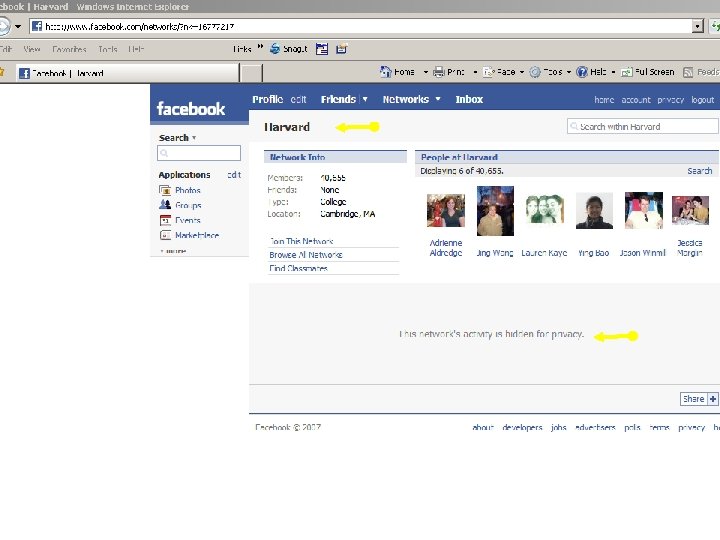
Task: Click into the sidebar search box
Action: click(x=199, y=153)
